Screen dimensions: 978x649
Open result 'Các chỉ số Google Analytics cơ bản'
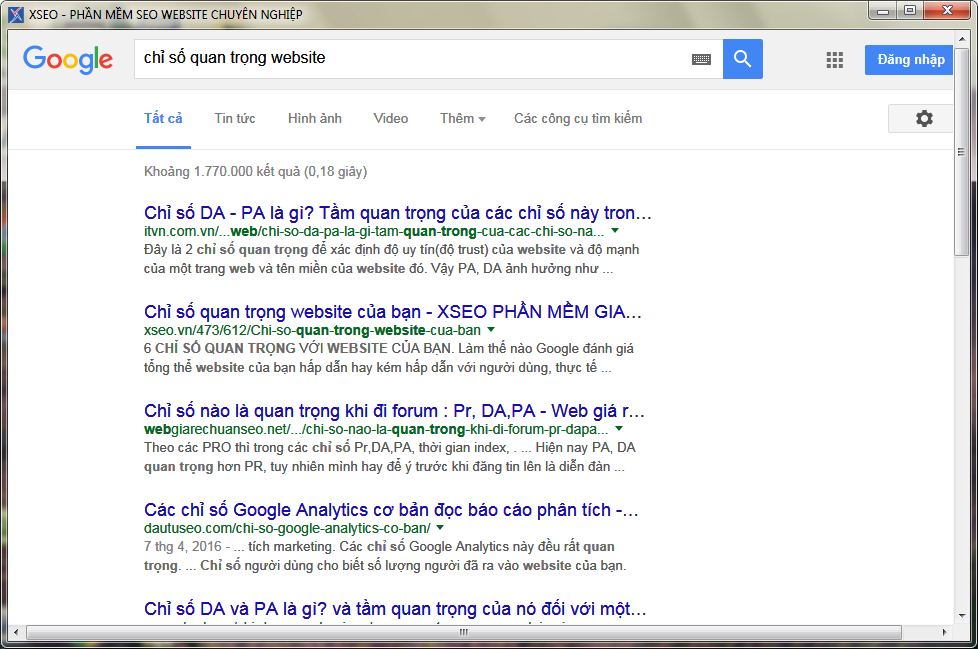(391, 510)
